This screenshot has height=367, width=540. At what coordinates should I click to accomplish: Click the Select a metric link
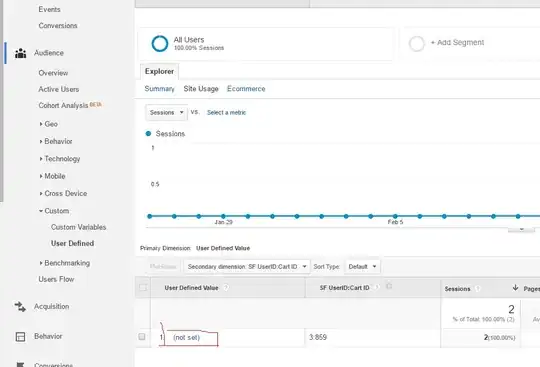tap(227, 113)
